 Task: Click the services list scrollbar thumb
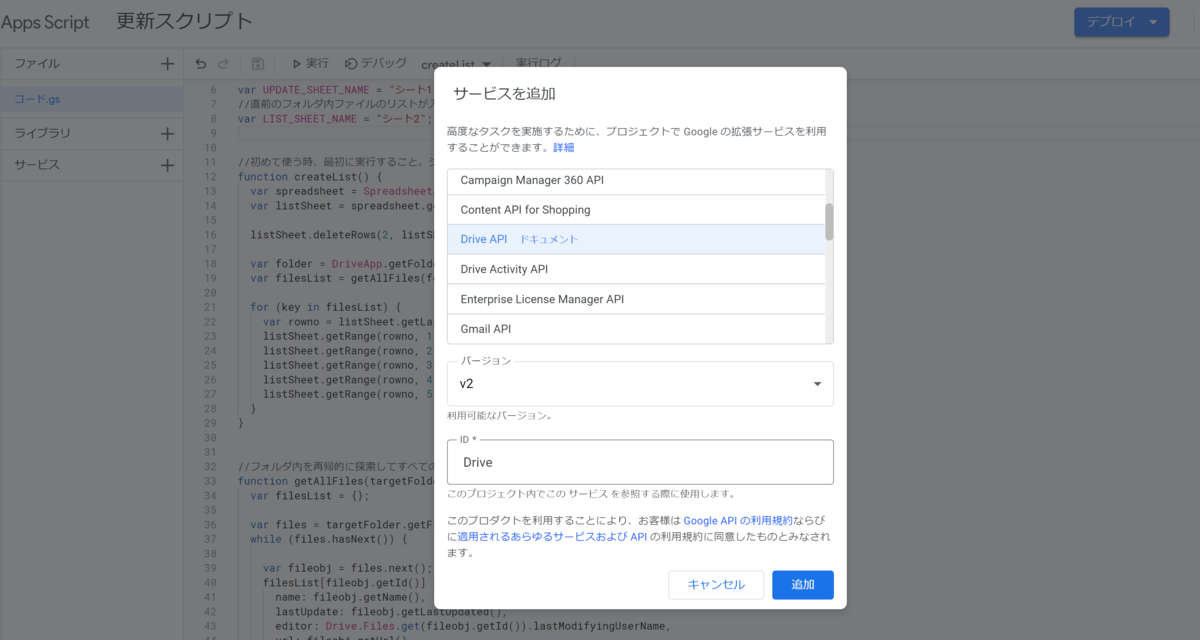[x=829, y=222]
